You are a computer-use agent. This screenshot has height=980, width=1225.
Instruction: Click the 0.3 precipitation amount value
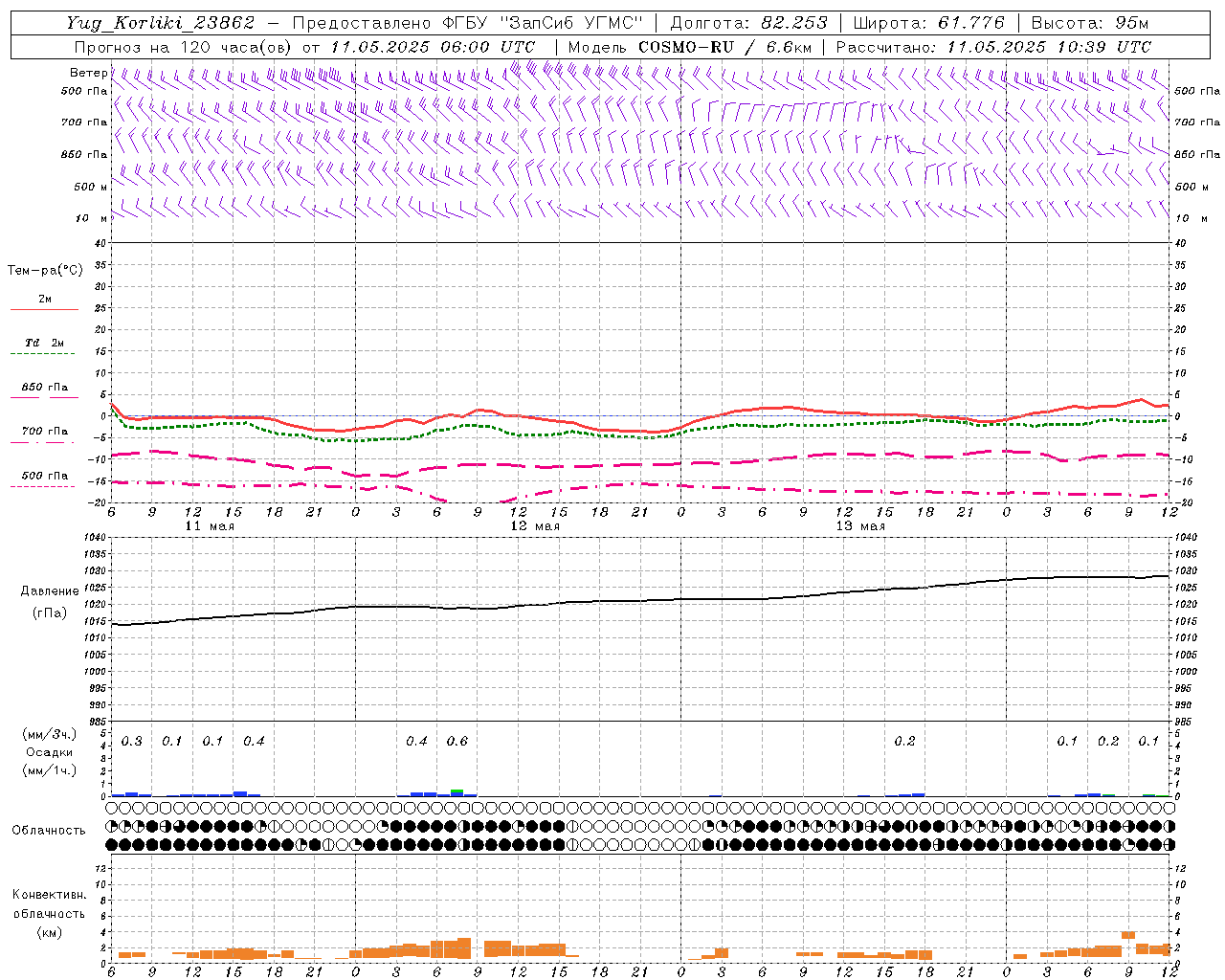point(131,742)
